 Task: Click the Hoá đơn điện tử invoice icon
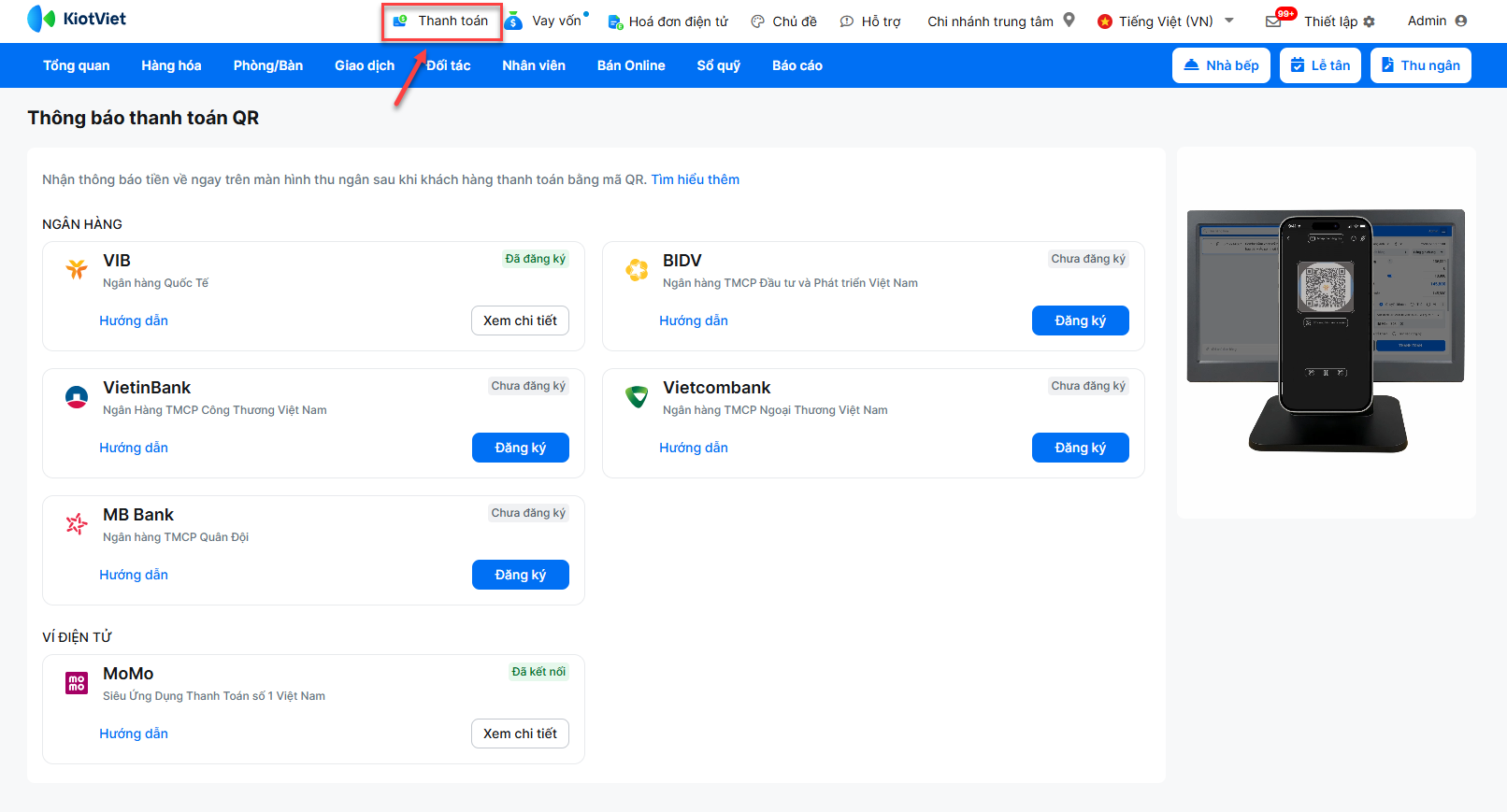pyautogui.click(x=615, y=21)
